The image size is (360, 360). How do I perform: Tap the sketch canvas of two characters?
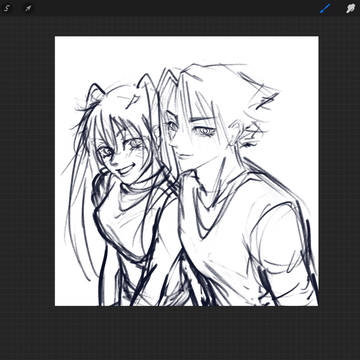click(187, 171)
